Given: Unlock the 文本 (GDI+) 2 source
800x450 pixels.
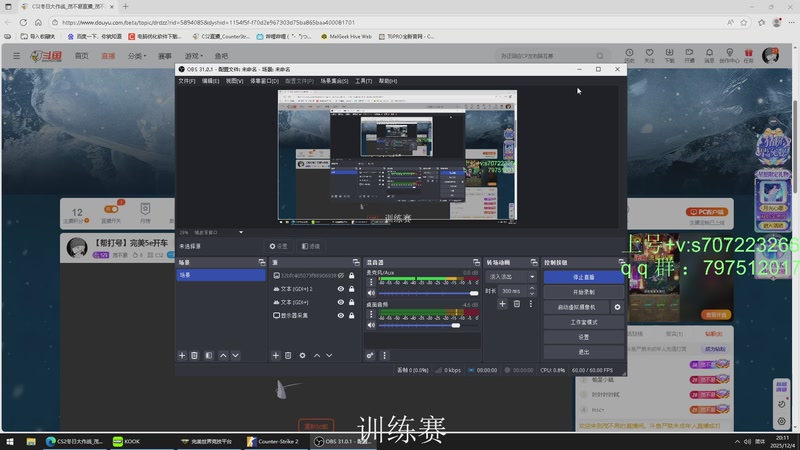Looking at the screenshot, I should click(x=352, y=289).
